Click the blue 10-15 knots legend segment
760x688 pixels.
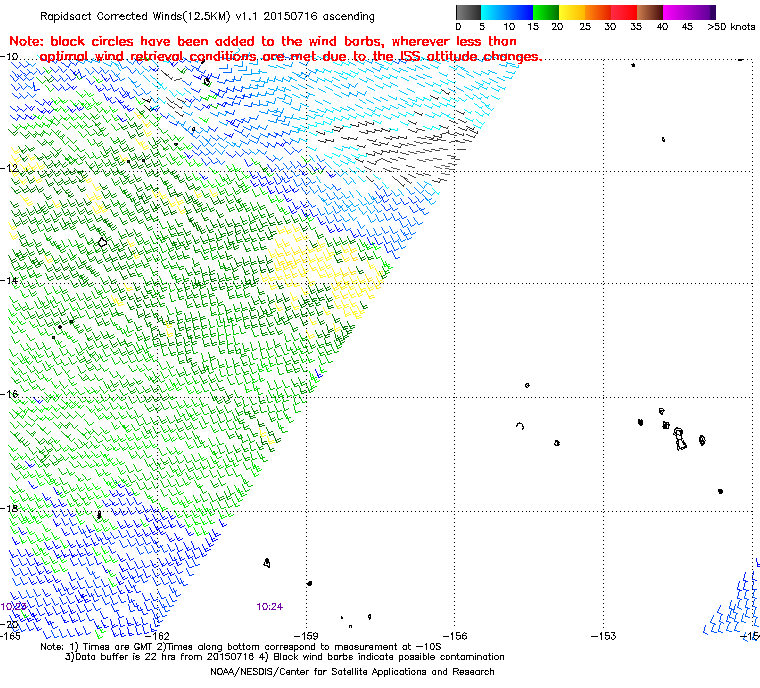[520, 12]
